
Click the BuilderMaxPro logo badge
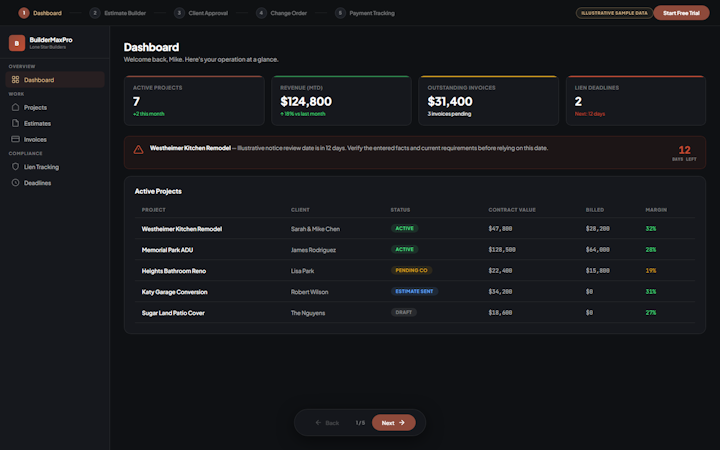click(17, 43)
